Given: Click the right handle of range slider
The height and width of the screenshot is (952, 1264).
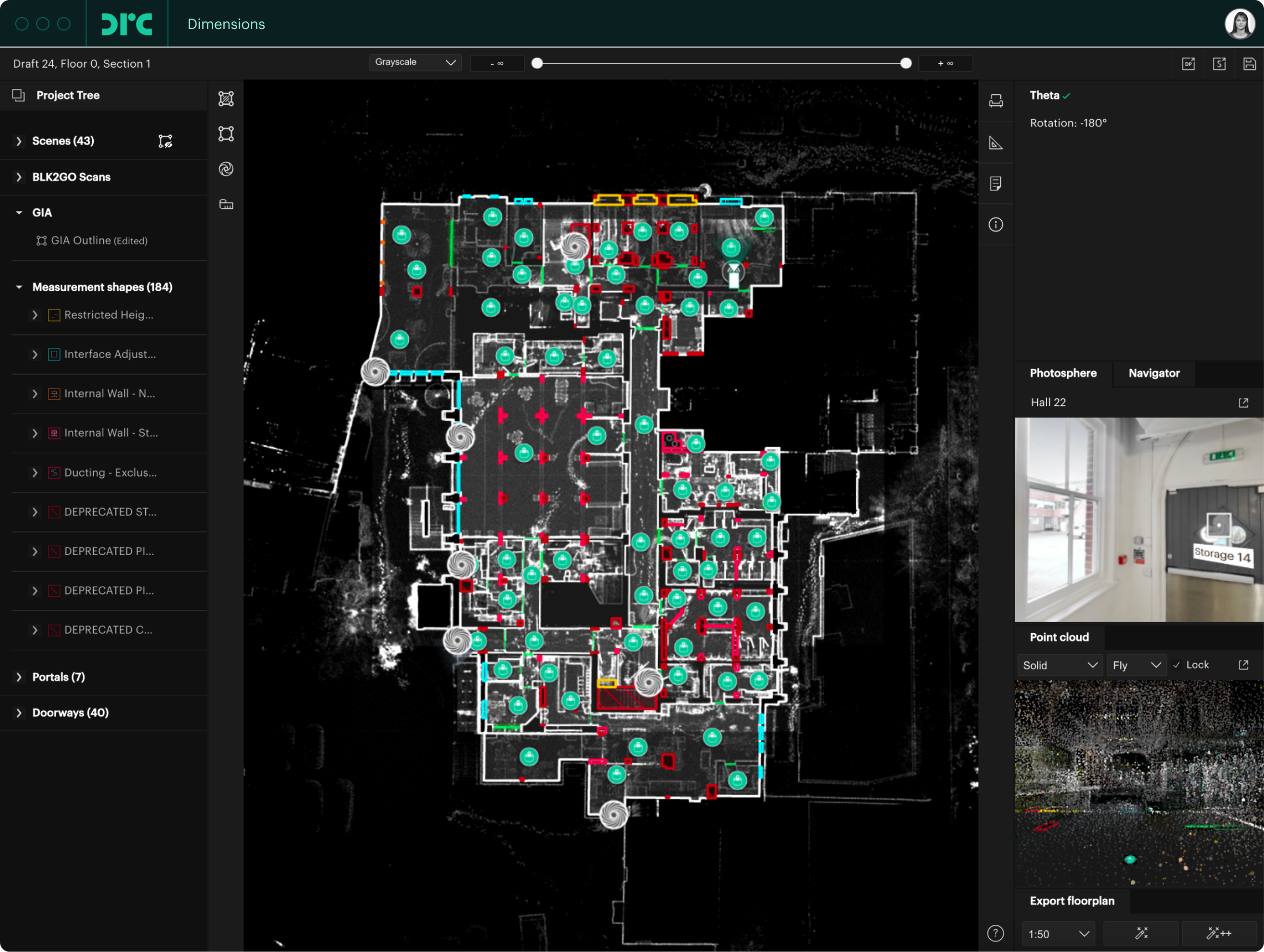Looking at the screenshot, I should 906,63.
